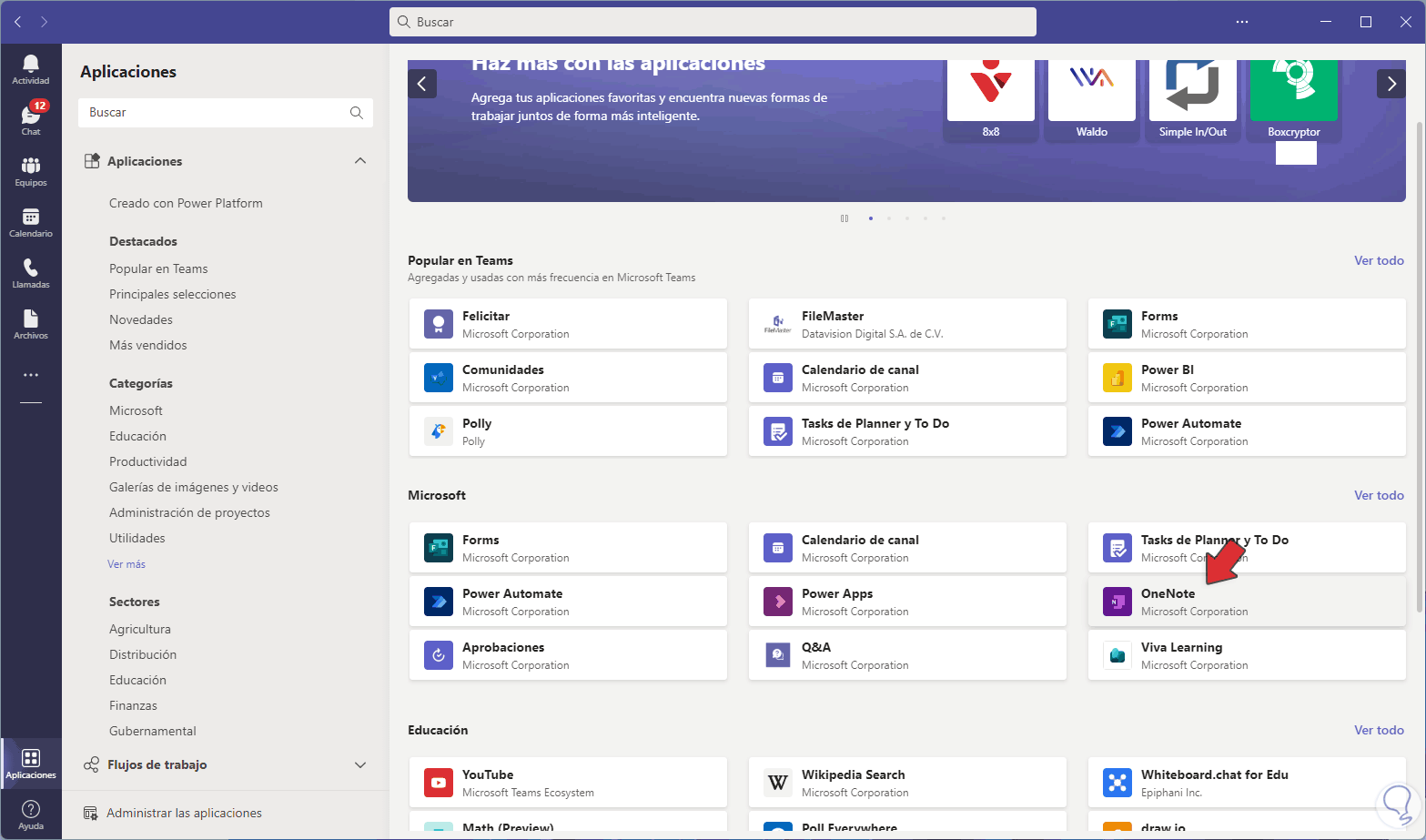This screenshot has height=840, width=1426.
Task: Open the Boxcryptor app tile
Action: coord(1294,100)
